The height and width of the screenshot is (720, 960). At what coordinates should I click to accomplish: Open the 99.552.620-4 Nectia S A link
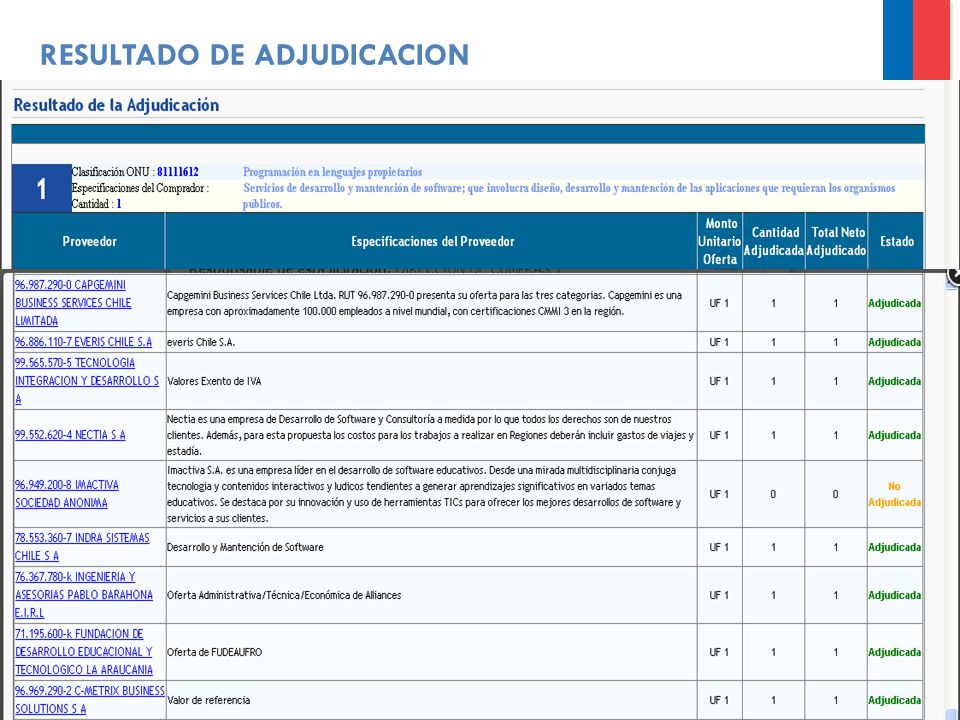click(x=70, y=435)
